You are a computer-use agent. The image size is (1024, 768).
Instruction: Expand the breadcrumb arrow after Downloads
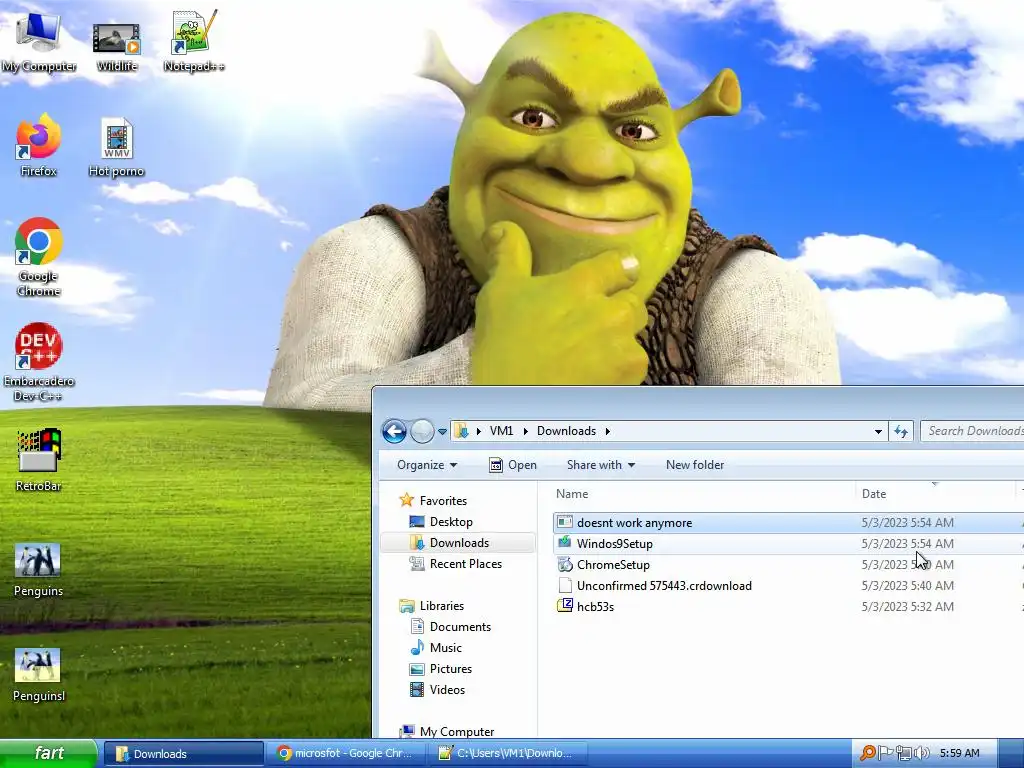[607, 431]
